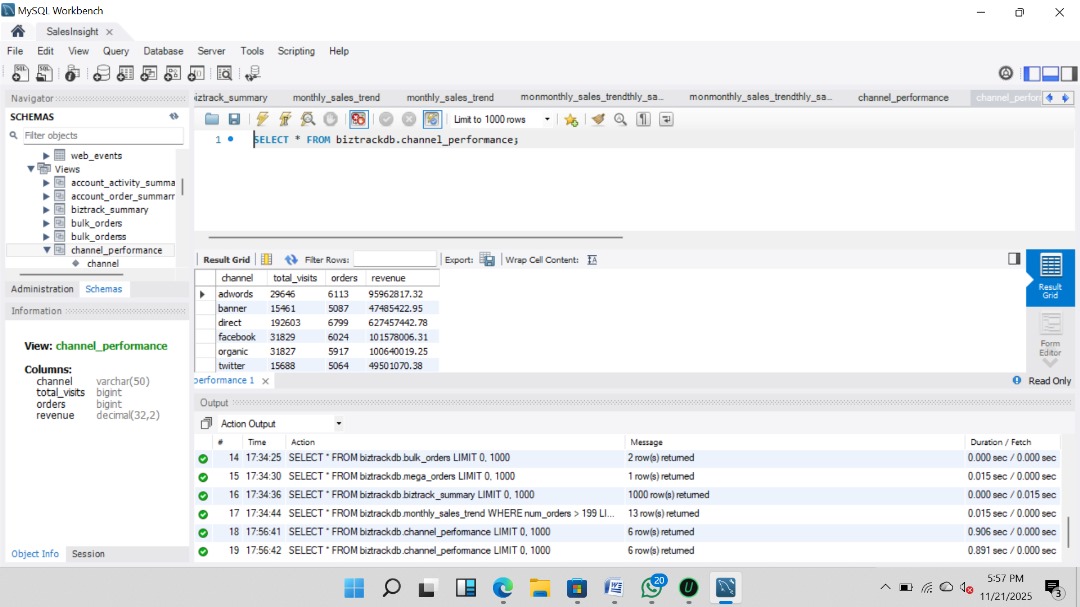Toggle the bottom output panel visibility
1080x607 pixels.
[1050, 74]
